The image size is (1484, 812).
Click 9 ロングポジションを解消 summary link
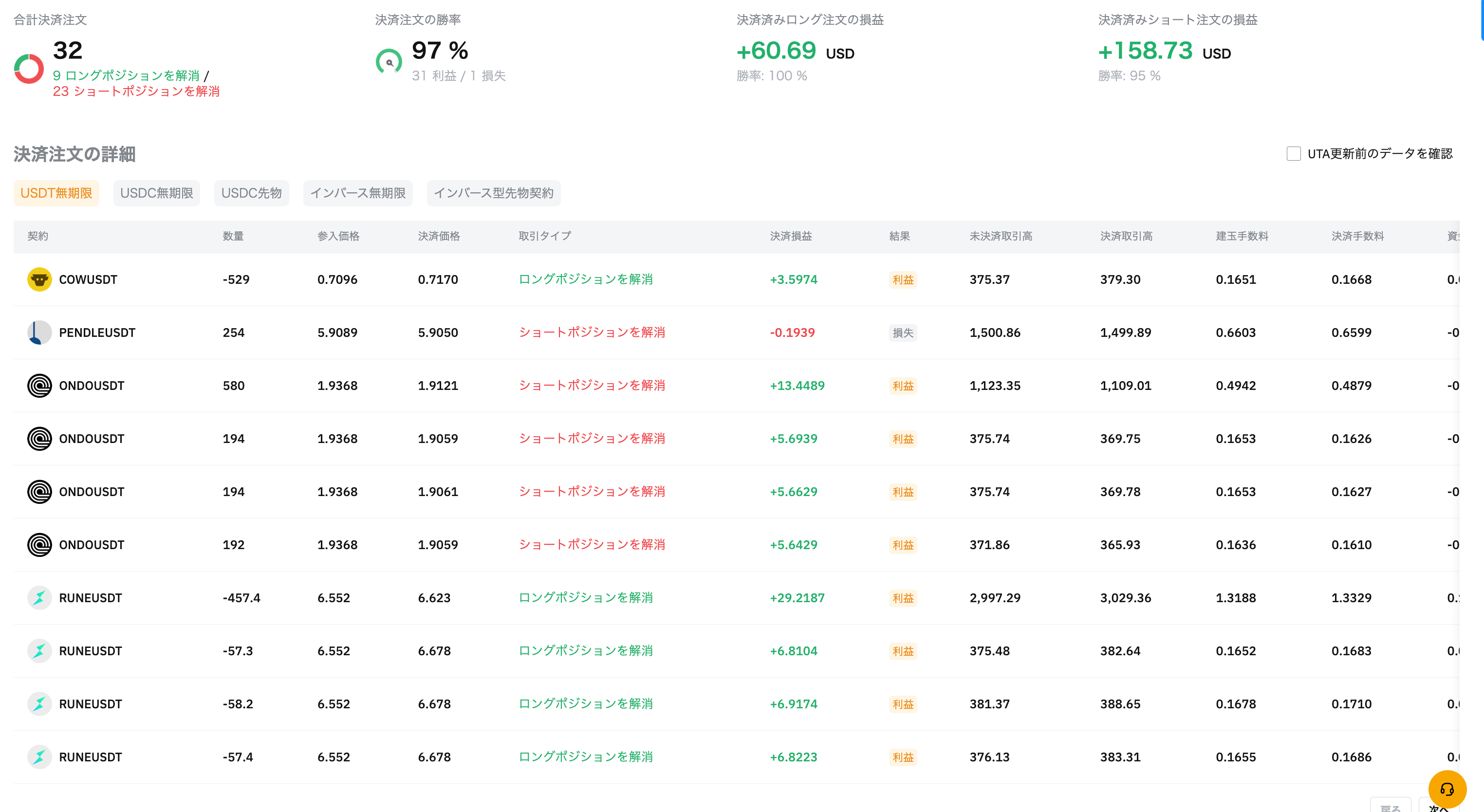(126, 75)
